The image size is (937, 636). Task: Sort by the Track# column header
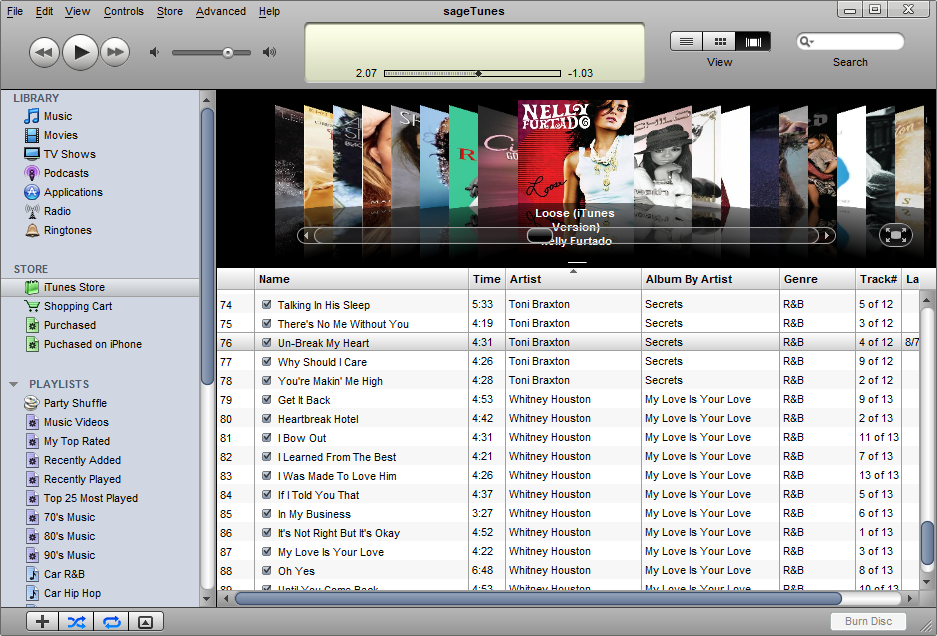878,279
